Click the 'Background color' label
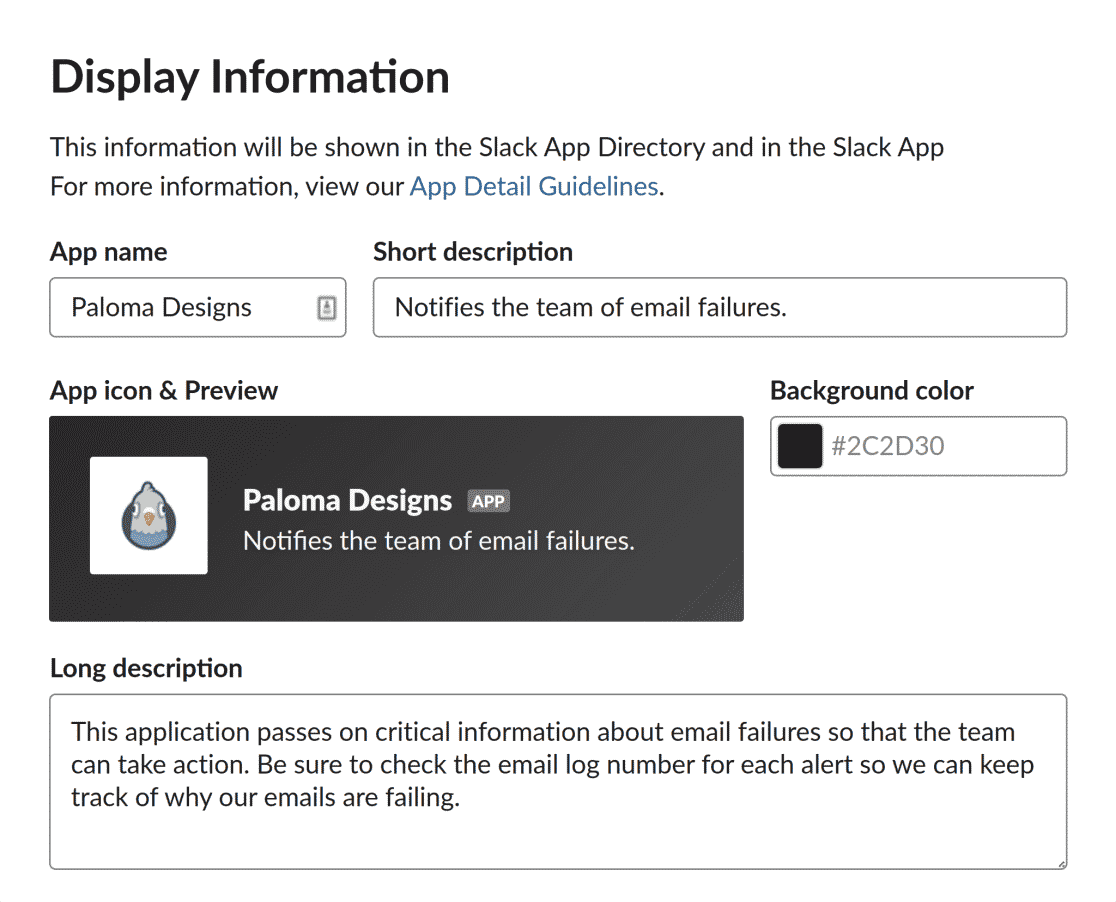The width and height of the screenshot is (1116, 902). pyautogui.click(x=872, y=391)
